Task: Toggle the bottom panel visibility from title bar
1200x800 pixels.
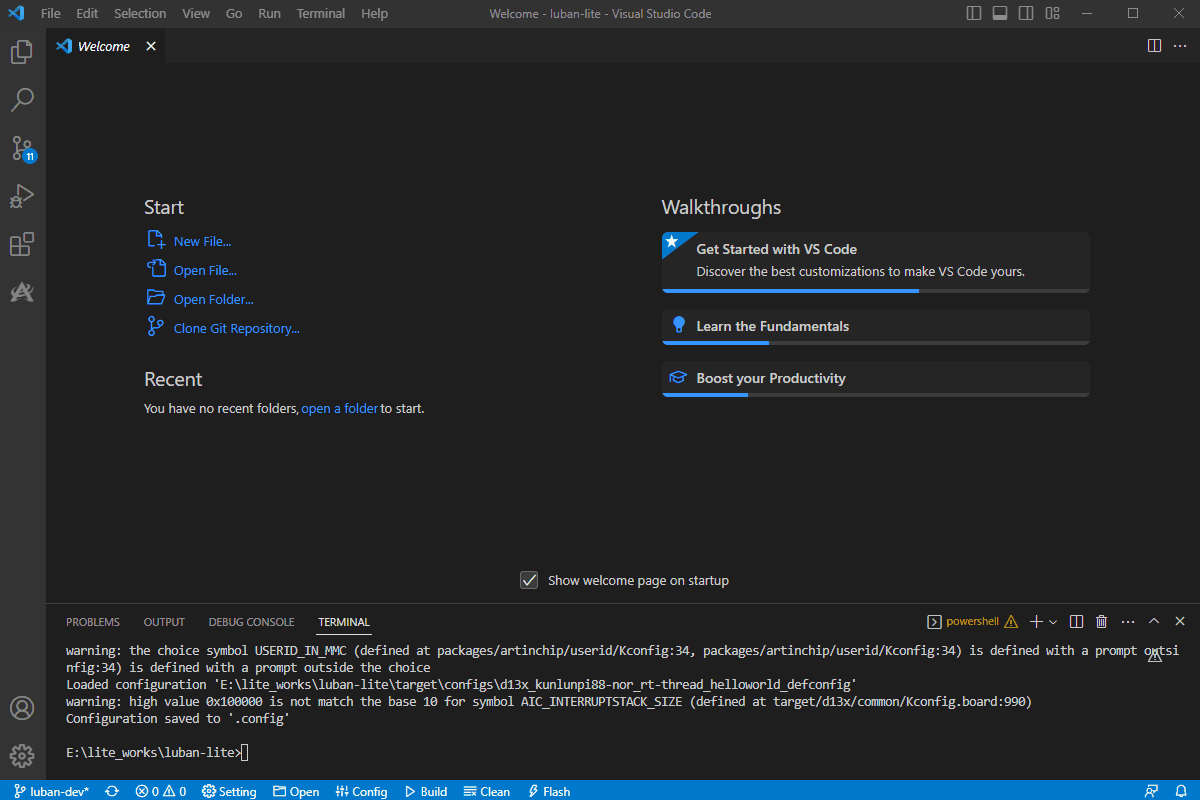Action: [x=1000, y=14]
